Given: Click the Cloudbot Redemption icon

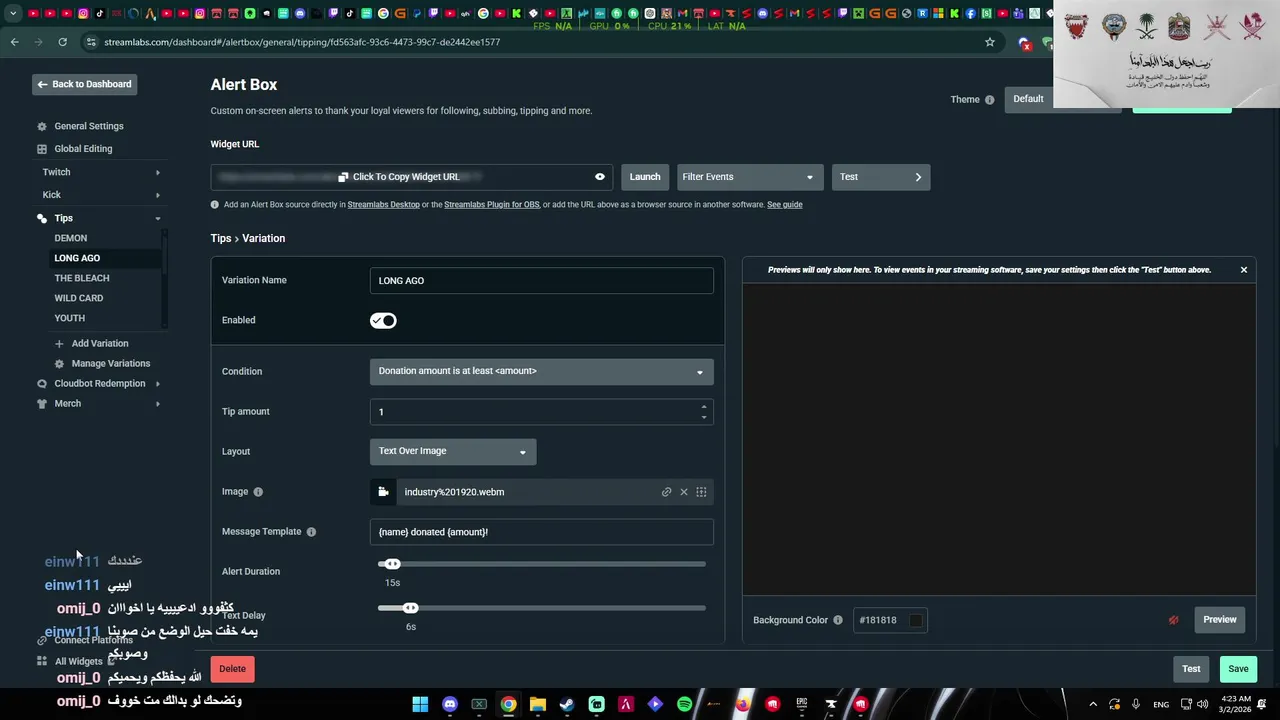Looking at the screenshot, I should click(42, 384).
